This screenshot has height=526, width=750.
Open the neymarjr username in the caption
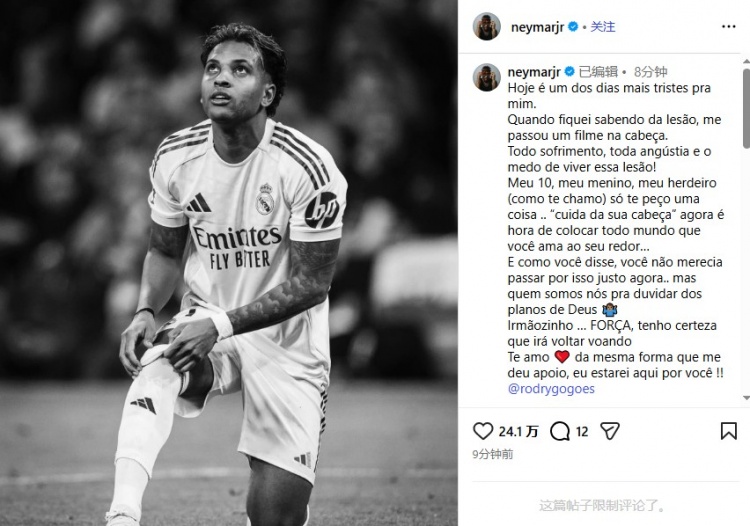pyautogui.click(x=534, y=72)
